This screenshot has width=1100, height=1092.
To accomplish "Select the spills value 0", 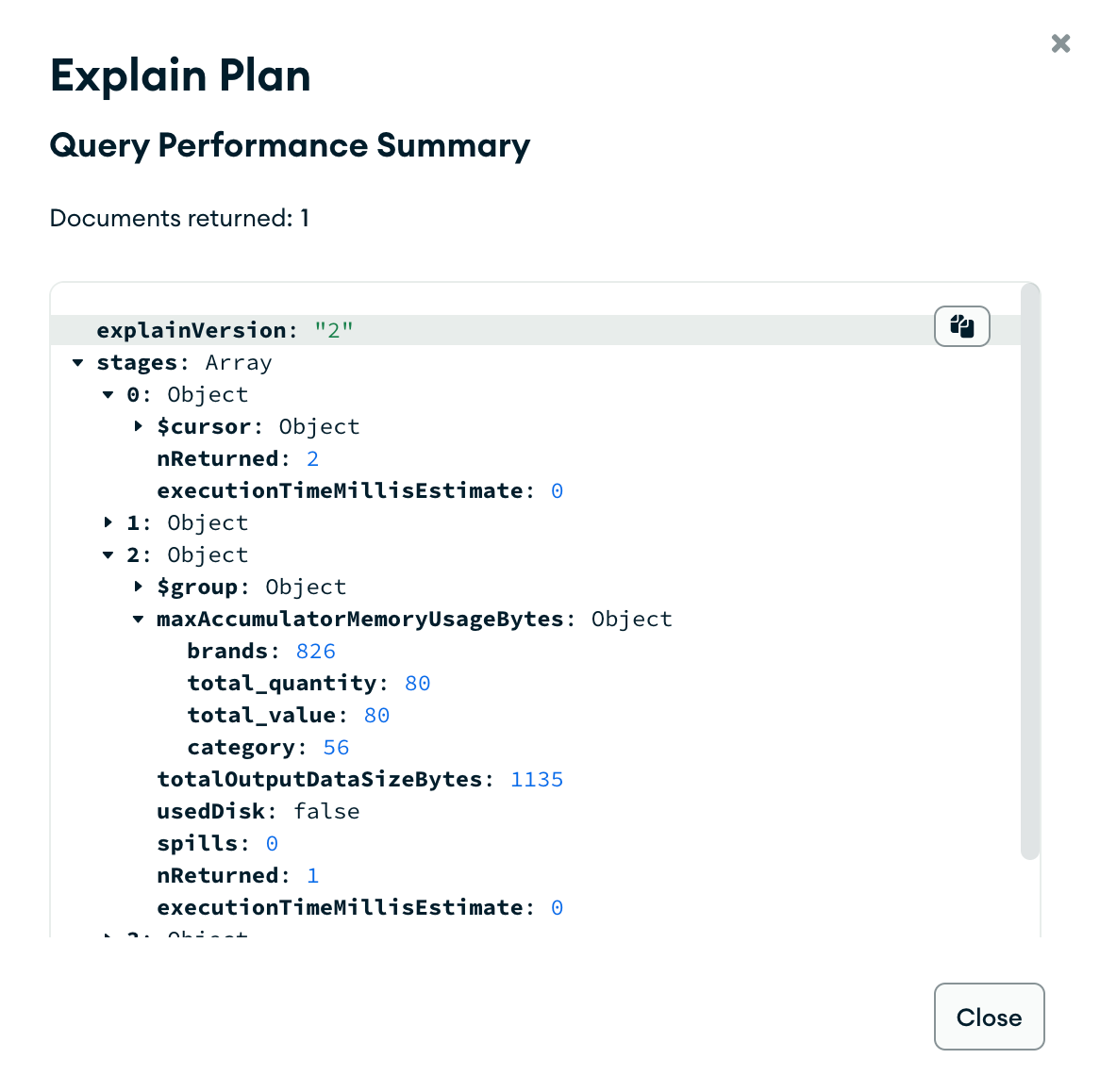I will (x=271, y=843).
